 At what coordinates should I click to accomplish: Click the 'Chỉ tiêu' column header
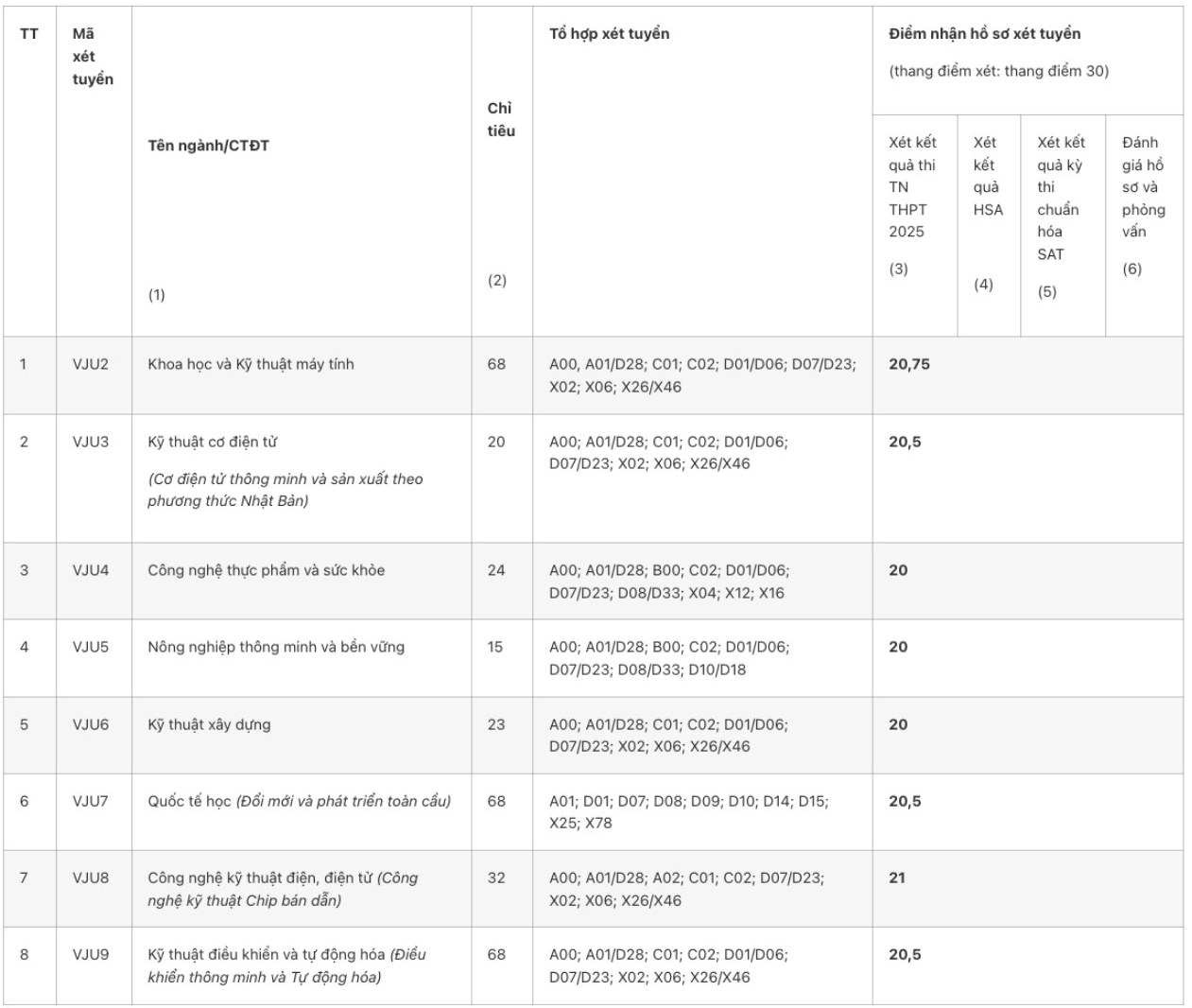(501, 120)
